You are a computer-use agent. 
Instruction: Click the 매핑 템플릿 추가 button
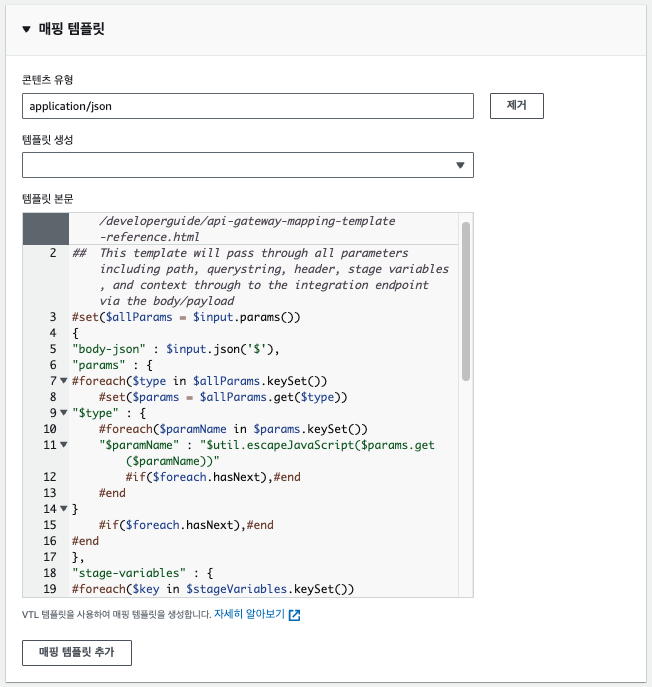pyautogui.click(x=77, y=652)
